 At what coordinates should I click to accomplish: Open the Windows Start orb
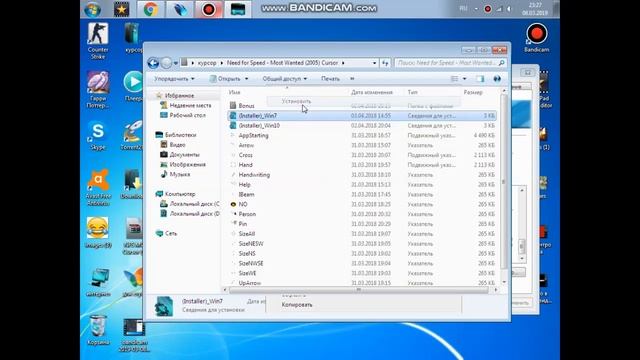click(93, 9)
